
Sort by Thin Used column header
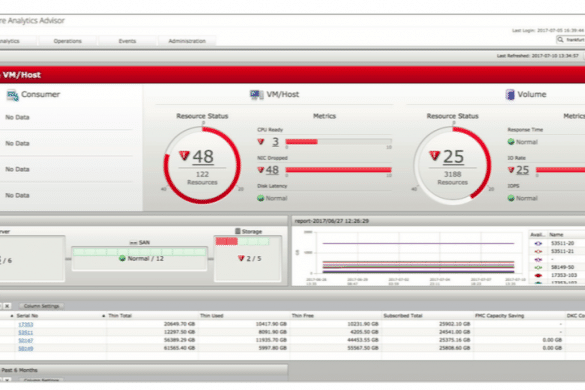pyautogui.click(x=212, y=316)
